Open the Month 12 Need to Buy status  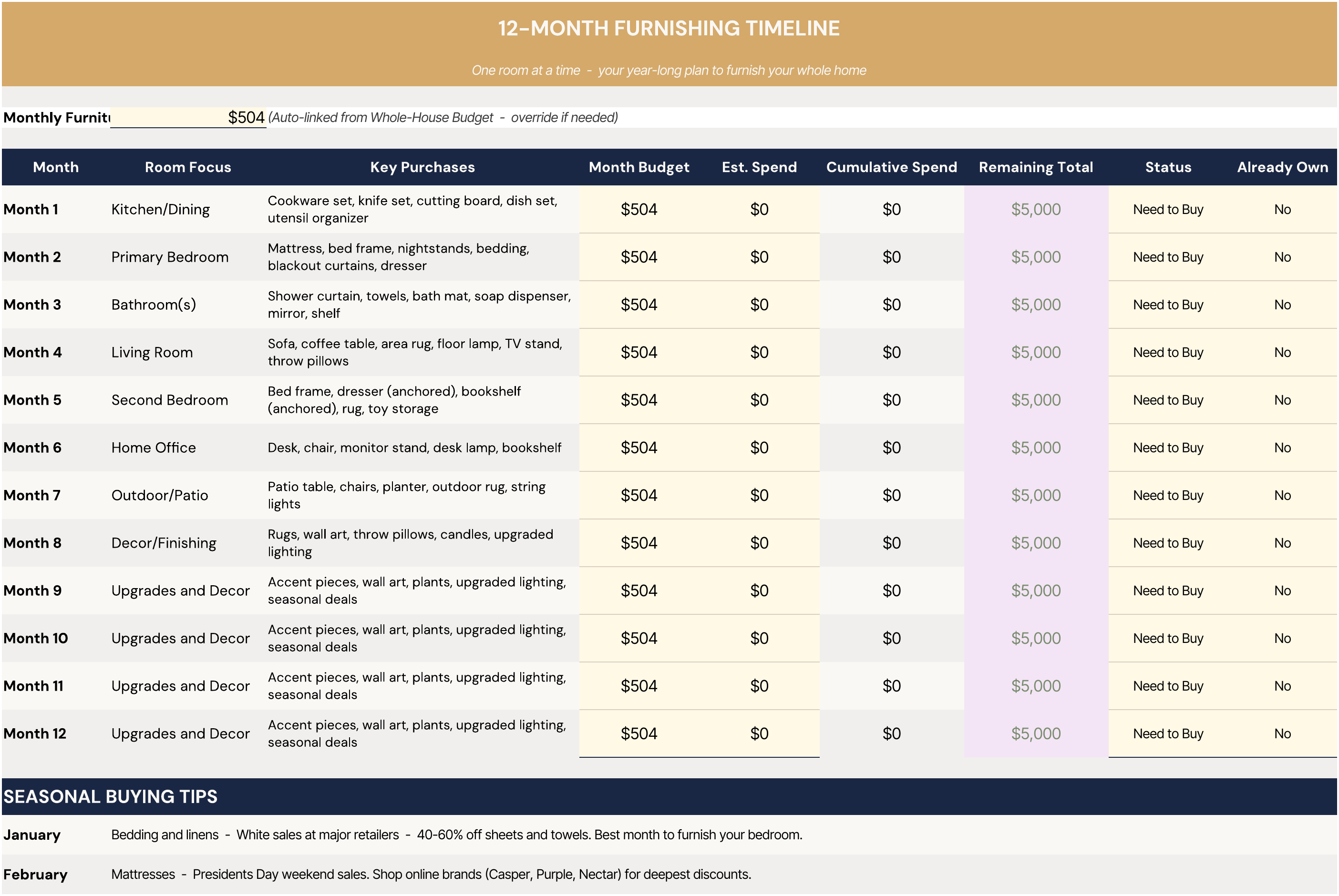1168,733
